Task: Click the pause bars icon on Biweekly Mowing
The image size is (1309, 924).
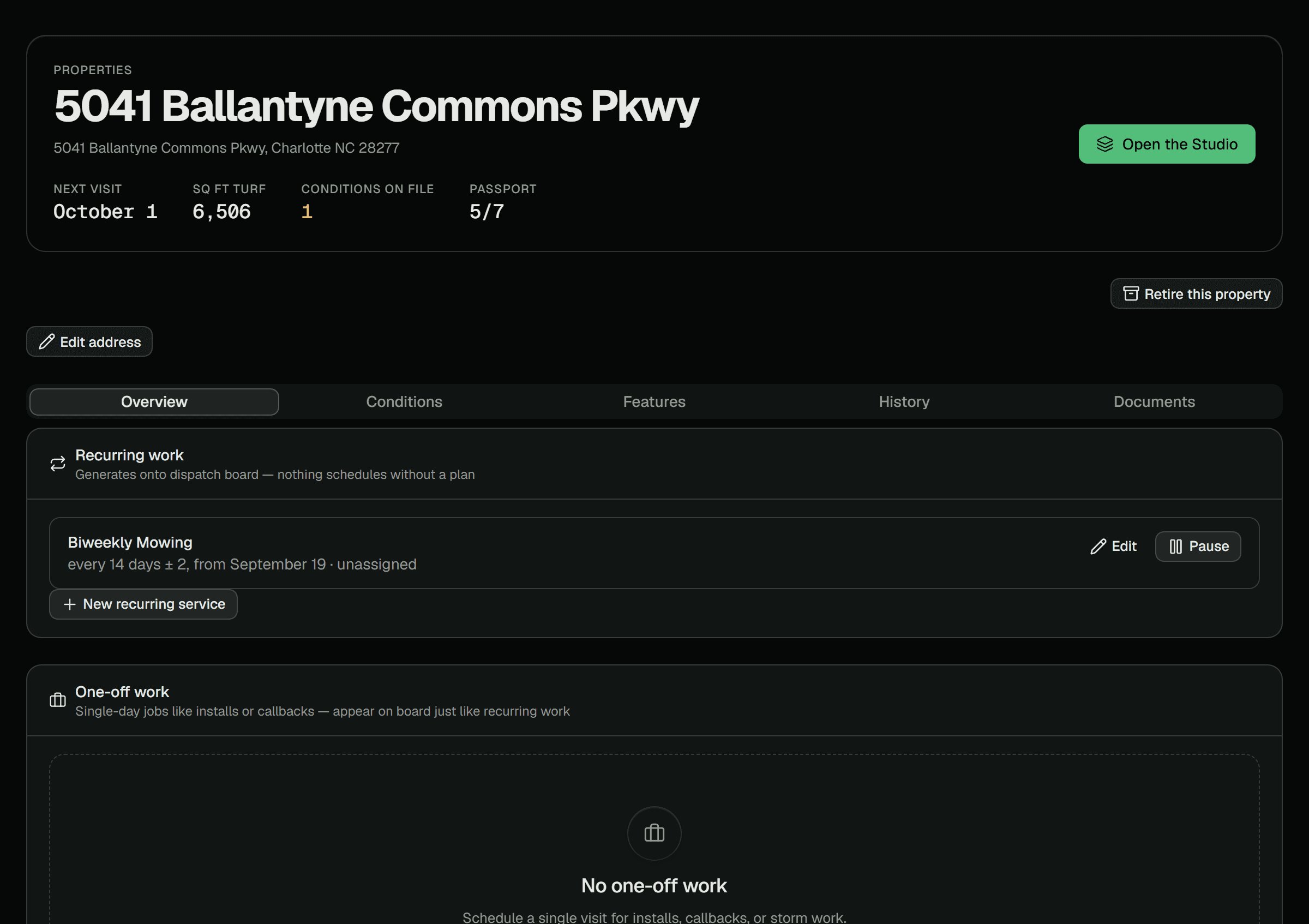Action: coord(1175,547)
